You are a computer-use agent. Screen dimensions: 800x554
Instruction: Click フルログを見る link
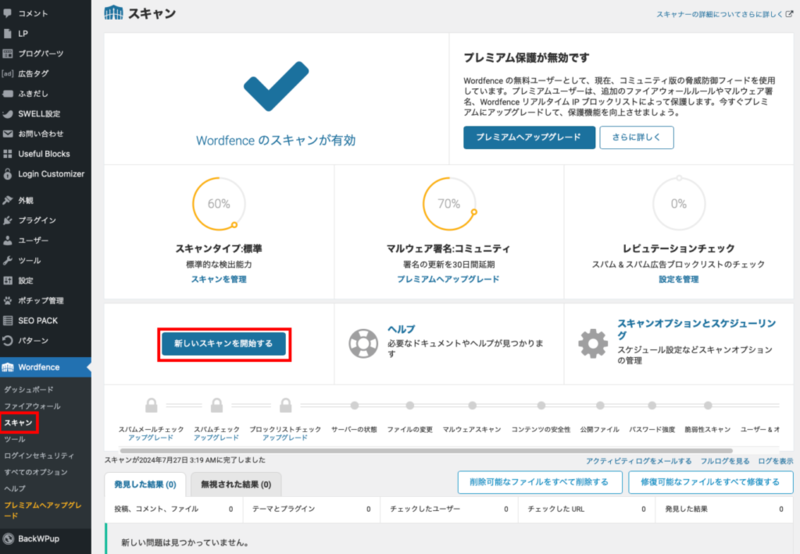click(724, 461)
